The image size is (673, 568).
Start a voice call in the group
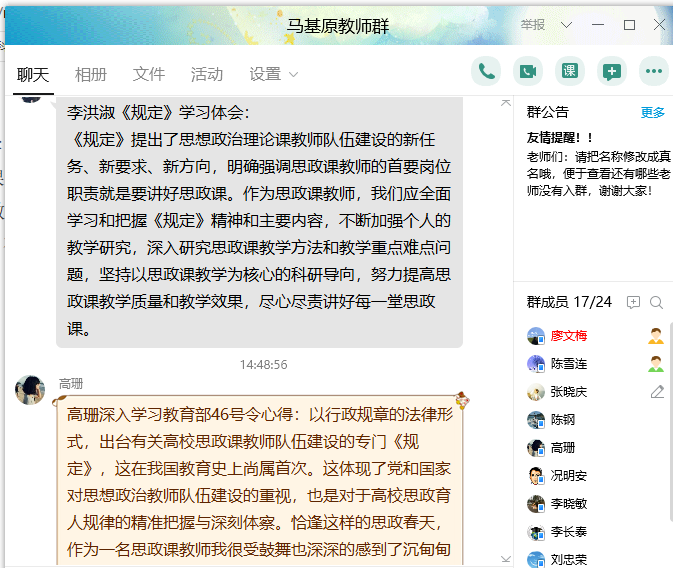486,71
